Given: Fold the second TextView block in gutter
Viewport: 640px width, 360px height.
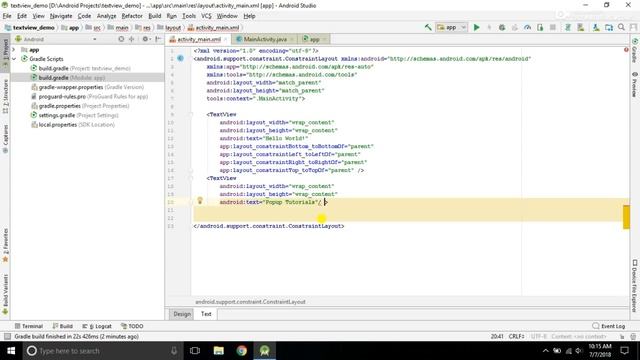Looking at the screenshot, I should tap(191, 178).
